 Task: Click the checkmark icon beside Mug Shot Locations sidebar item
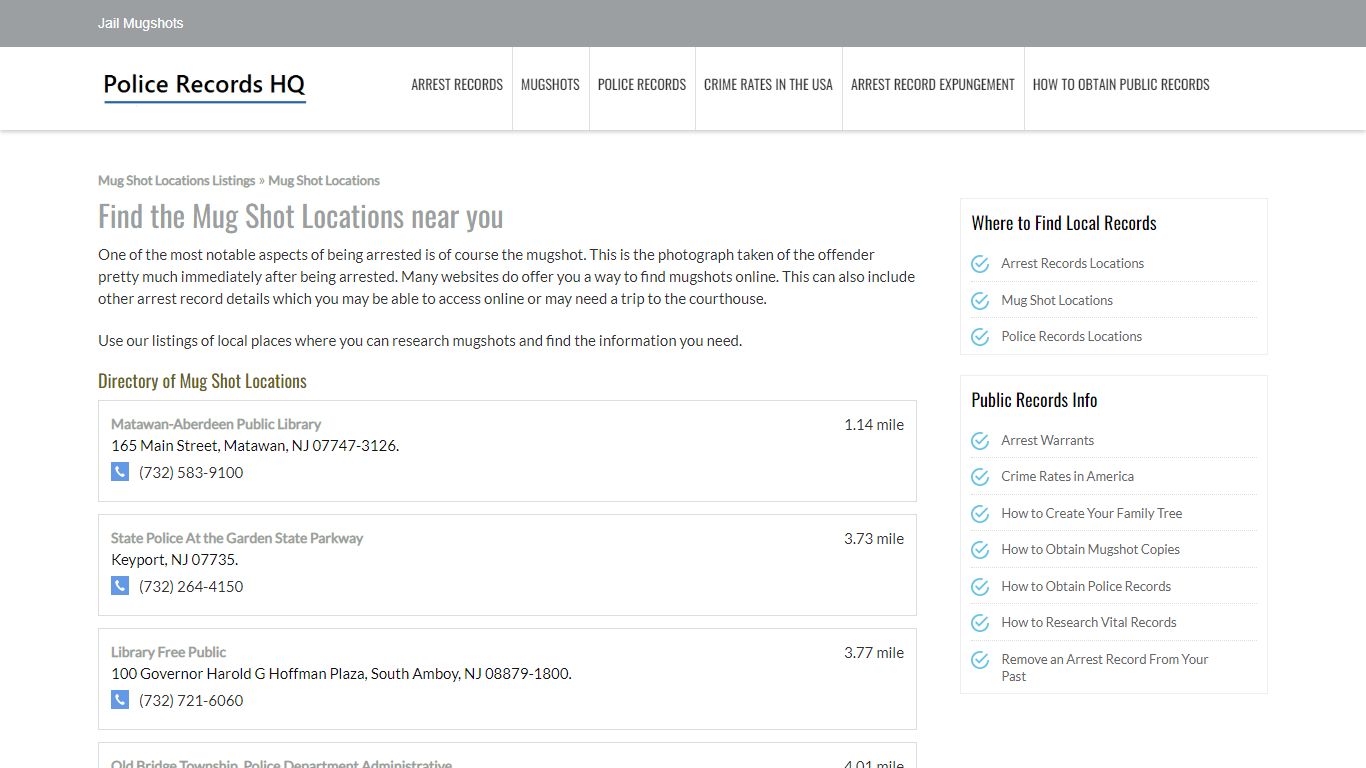click(980, 300)
